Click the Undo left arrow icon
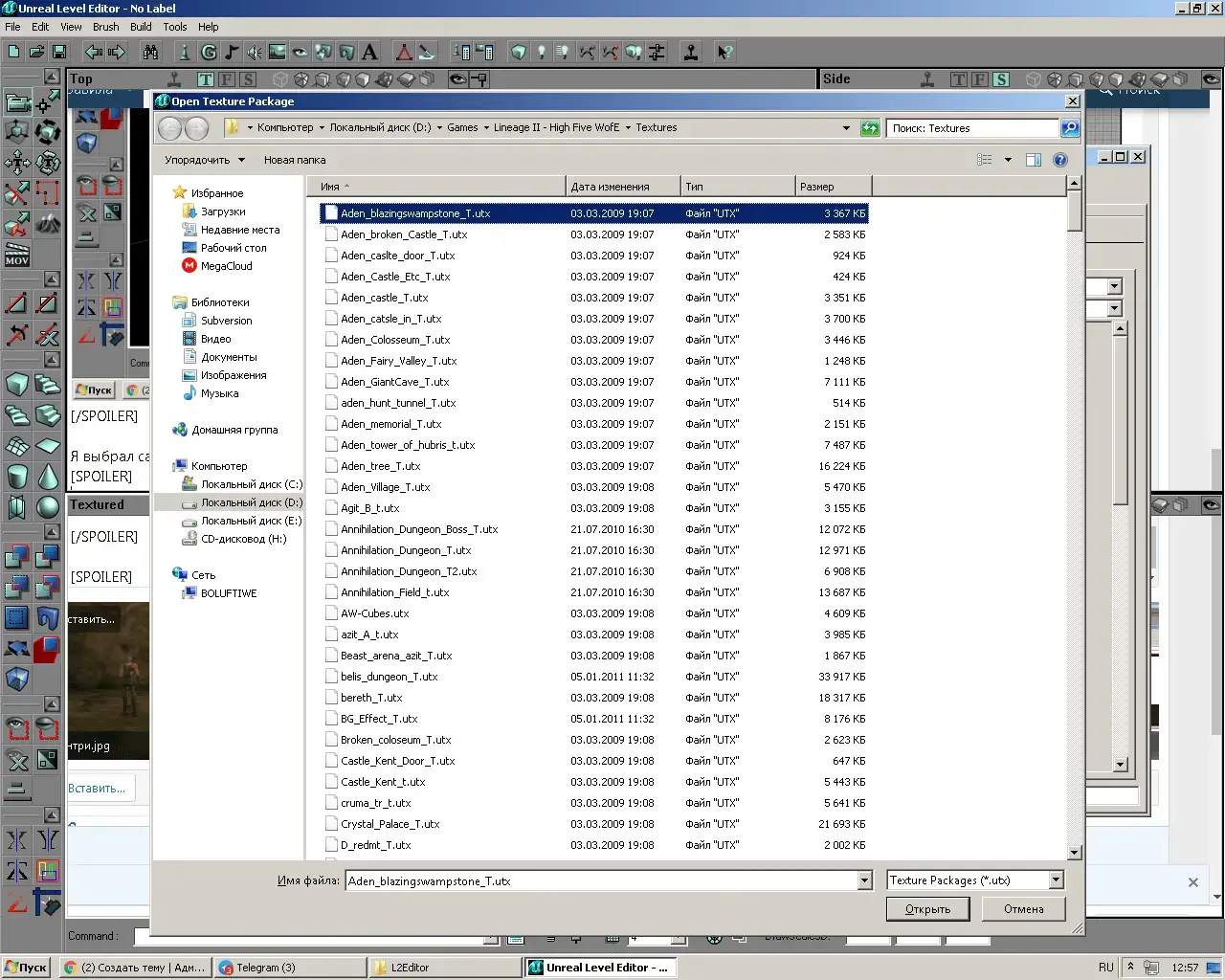 pos(94,52)
